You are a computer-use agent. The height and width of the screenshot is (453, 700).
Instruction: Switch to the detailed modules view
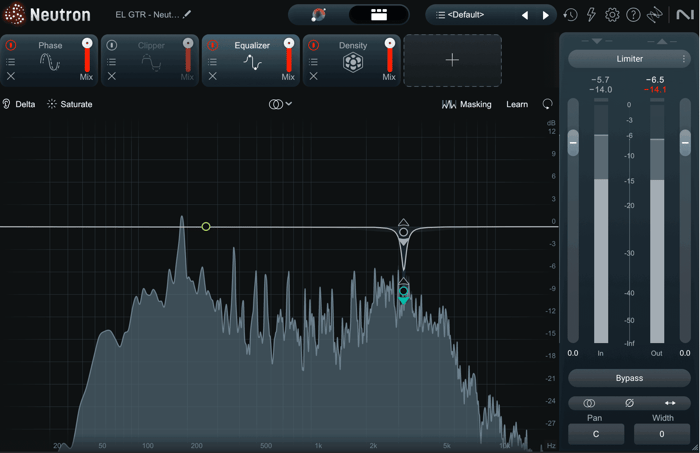tap(379, 14)
